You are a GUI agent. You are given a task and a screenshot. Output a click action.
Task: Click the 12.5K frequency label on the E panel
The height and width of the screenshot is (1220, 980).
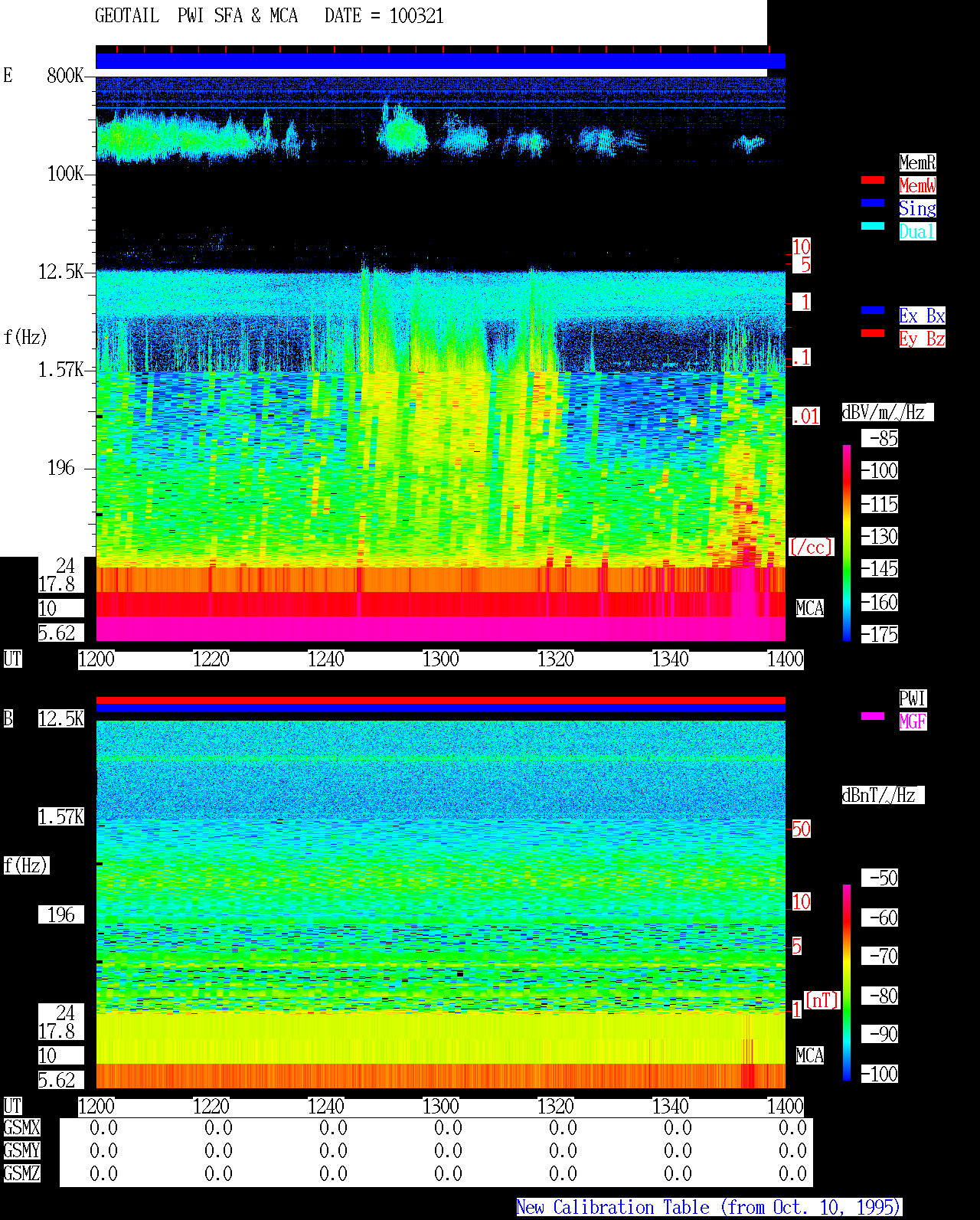tap(61, 272)
